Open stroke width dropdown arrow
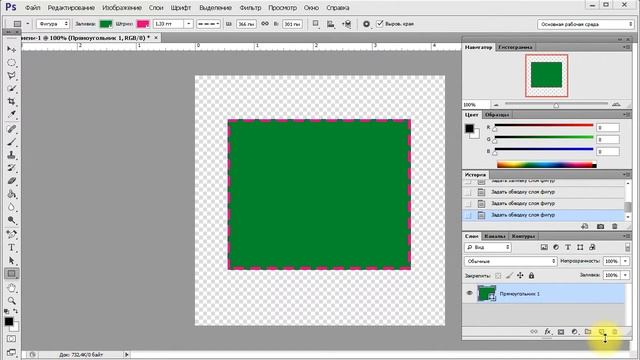This screenshot has height=360, width=640. [x=189, y=24]
